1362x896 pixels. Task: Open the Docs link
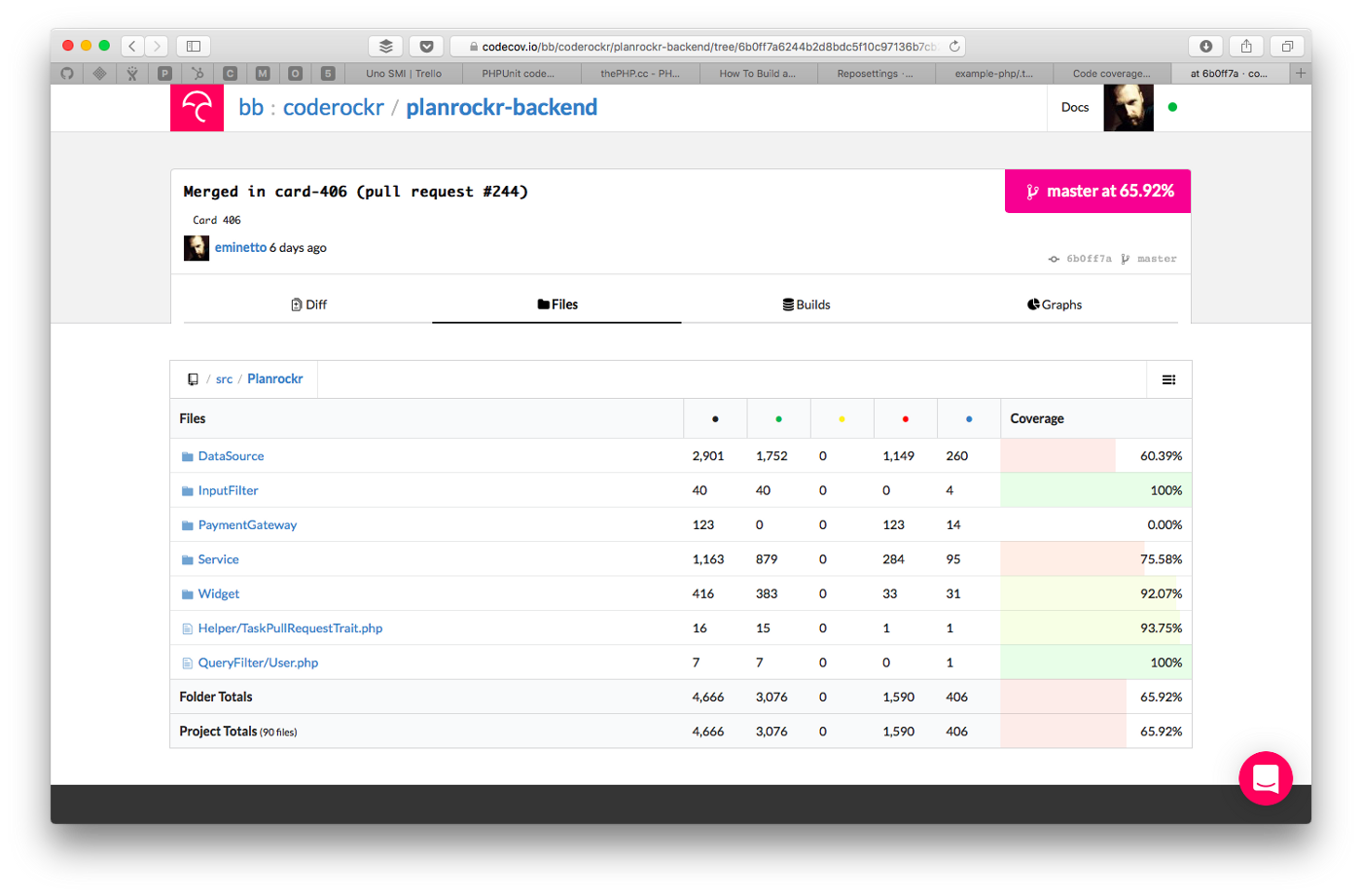[x=1075, y=108]
